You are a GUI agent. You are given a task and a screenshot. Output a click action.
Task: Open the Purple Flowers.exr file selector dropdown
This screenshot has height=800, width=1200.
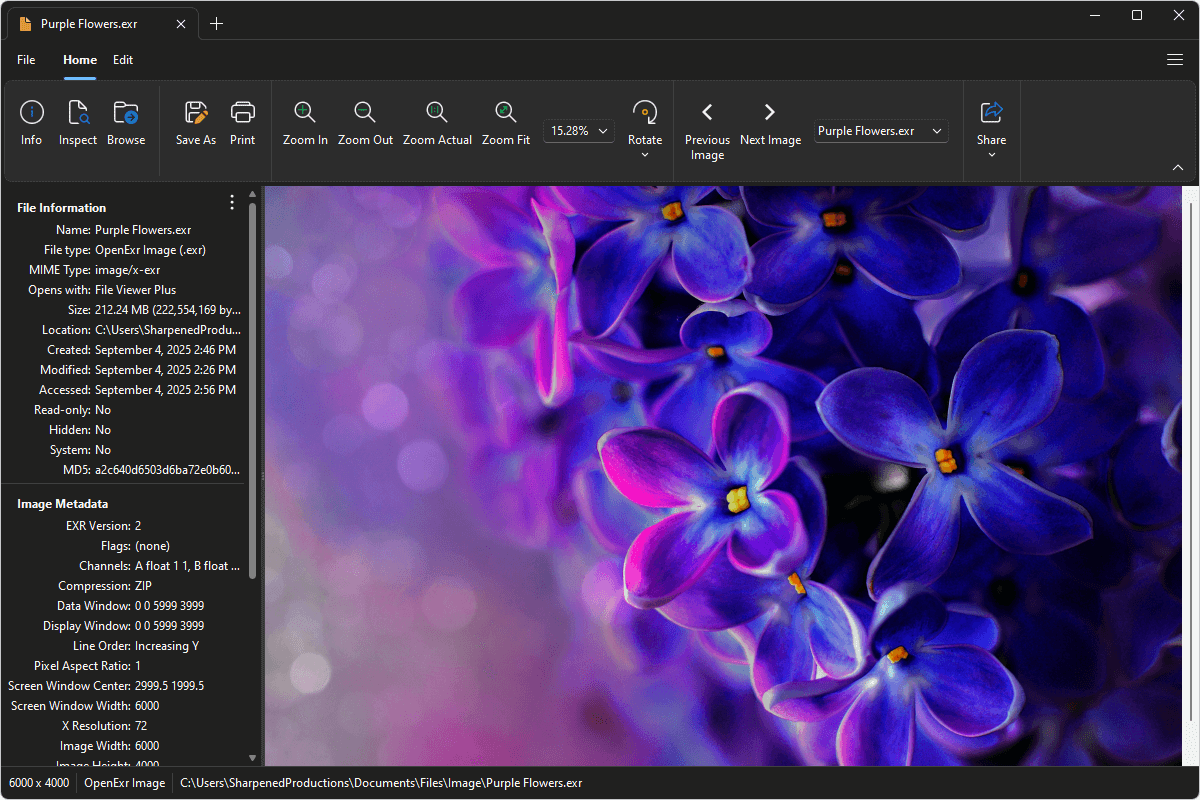pos(880,131)
